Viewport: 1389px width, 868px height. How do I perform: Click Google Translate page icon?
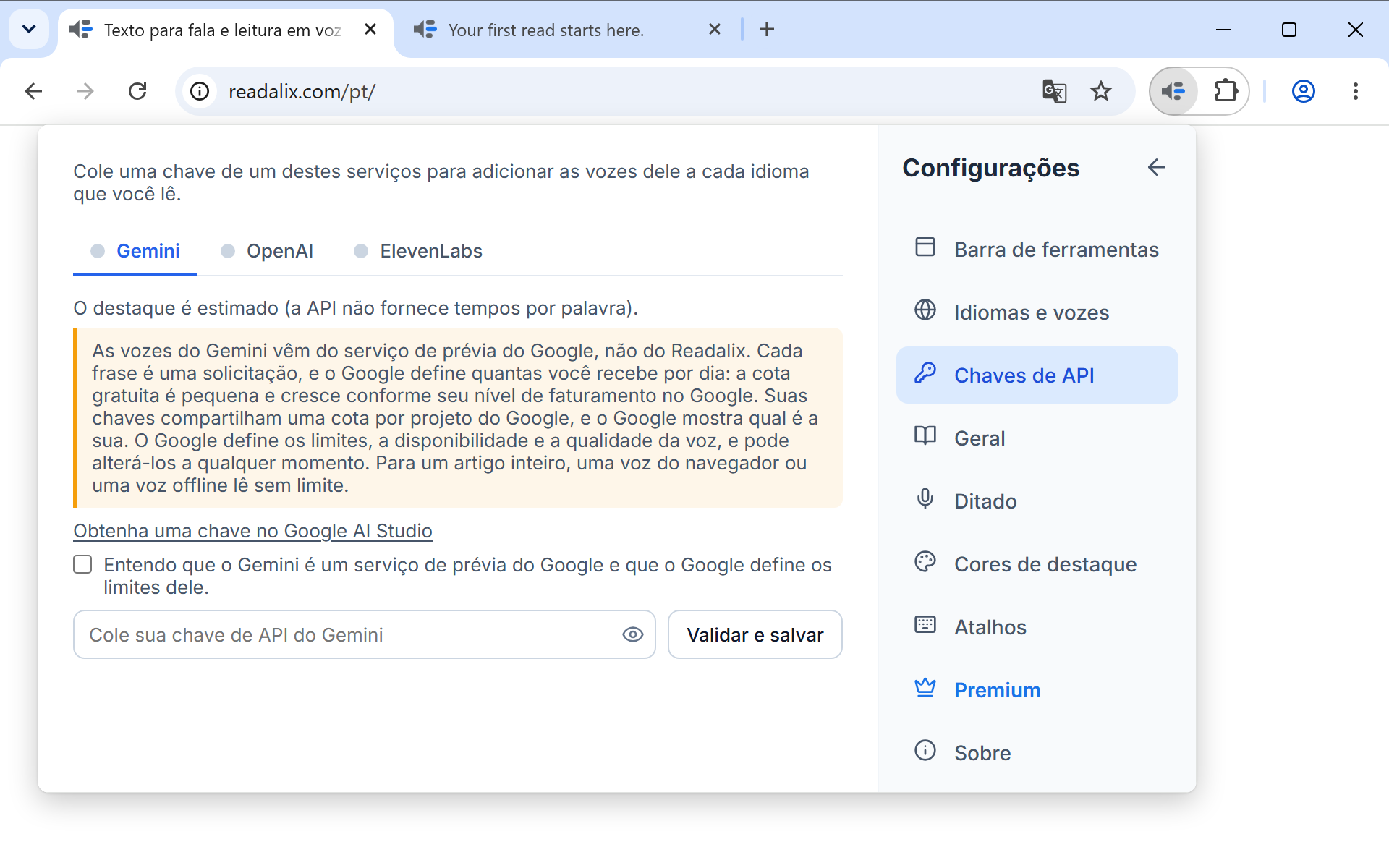point(1054,91)
